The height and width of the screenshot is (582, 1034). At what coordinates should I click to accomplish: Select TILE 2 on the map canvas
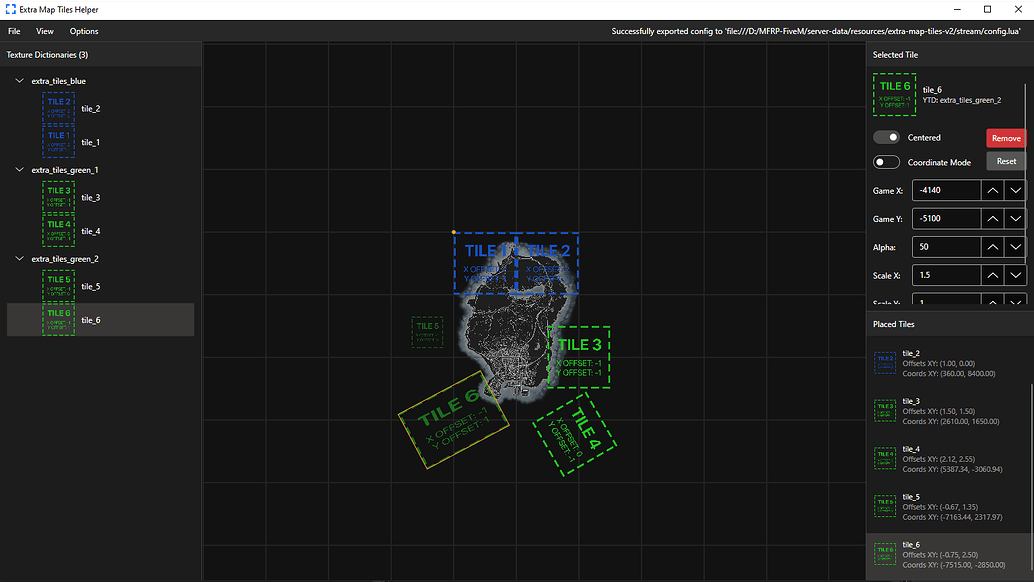pos(548,263)
